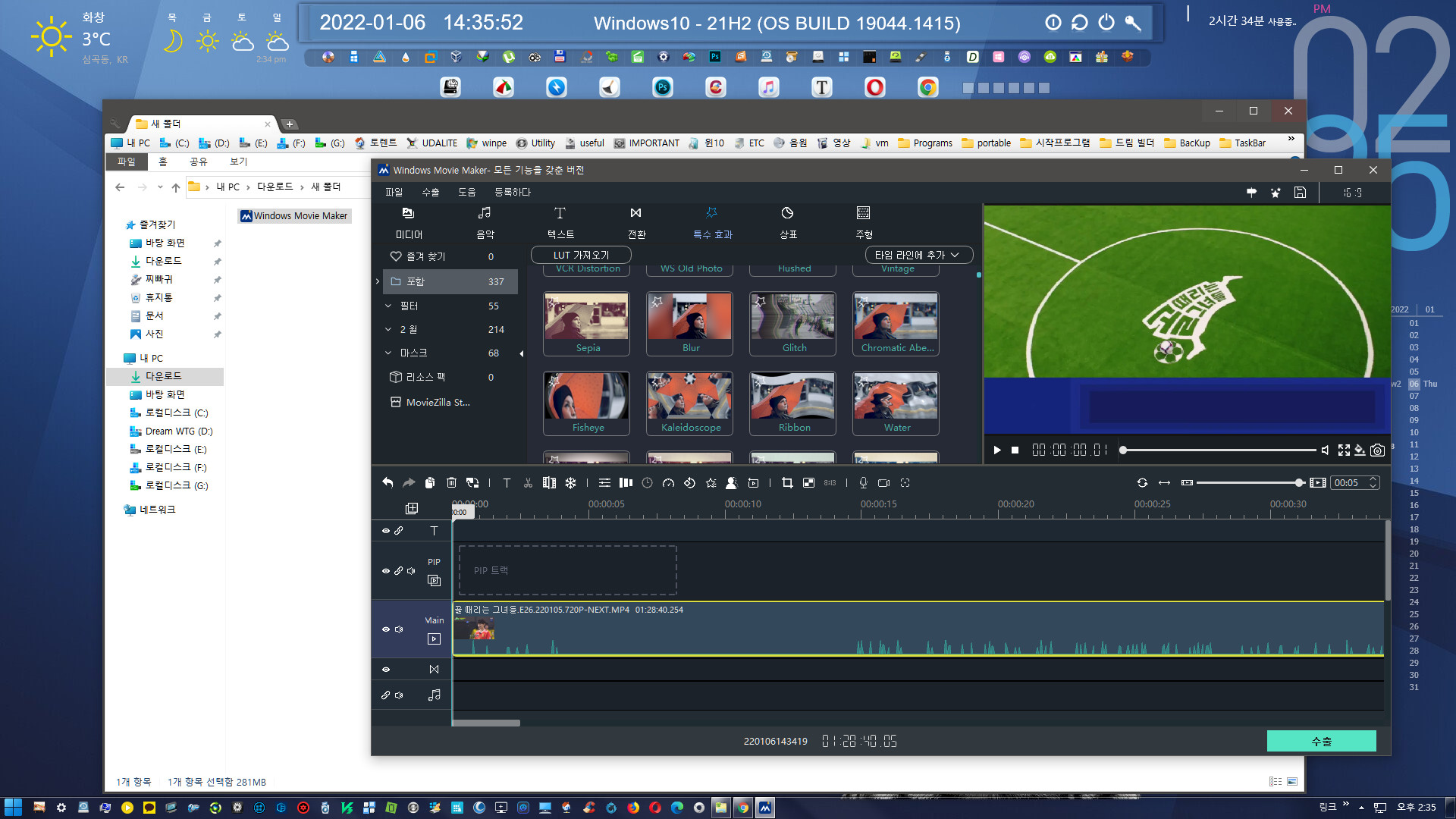Click the scissors Split icon

coord(528,482)
